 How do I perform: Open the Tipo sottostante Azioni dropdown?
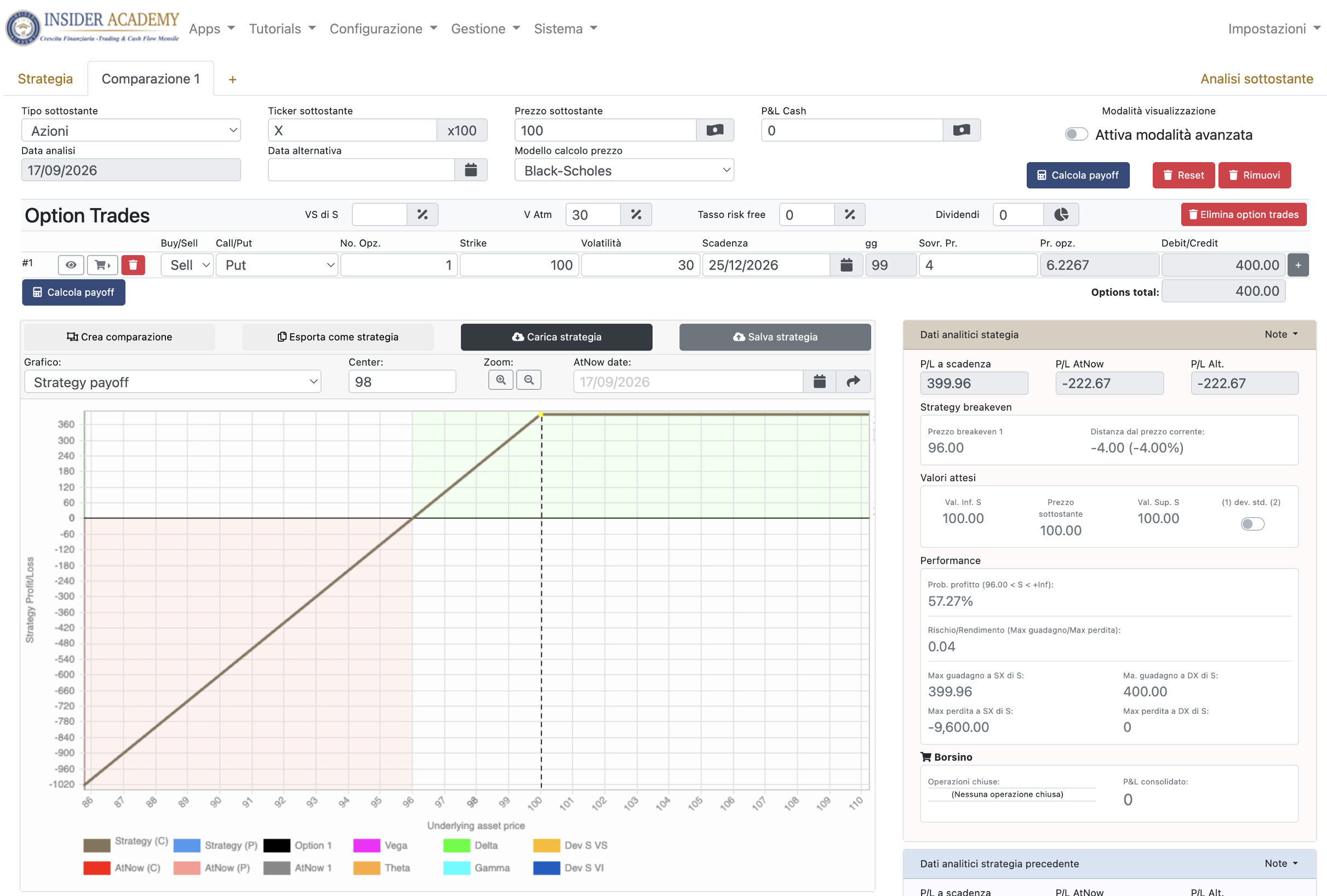(x=131, y=131)
